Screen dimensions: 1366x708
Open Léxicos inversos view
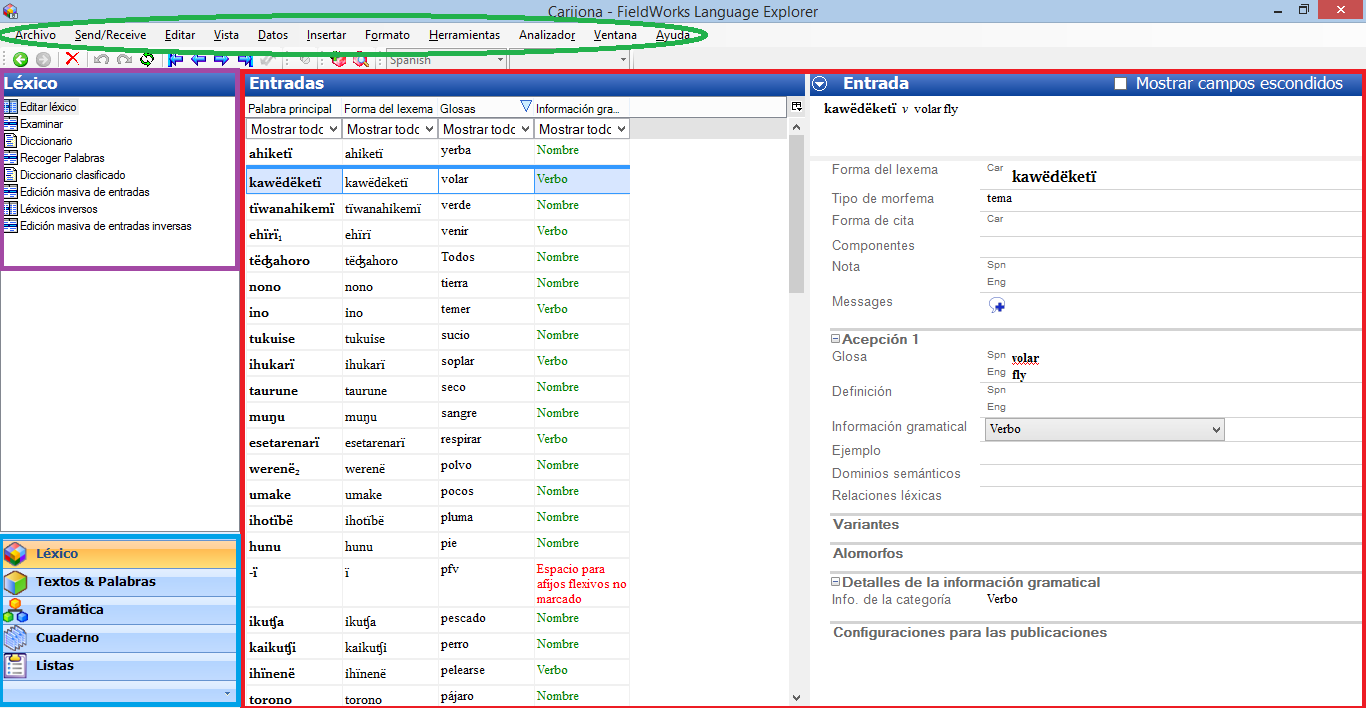(51, 209)
